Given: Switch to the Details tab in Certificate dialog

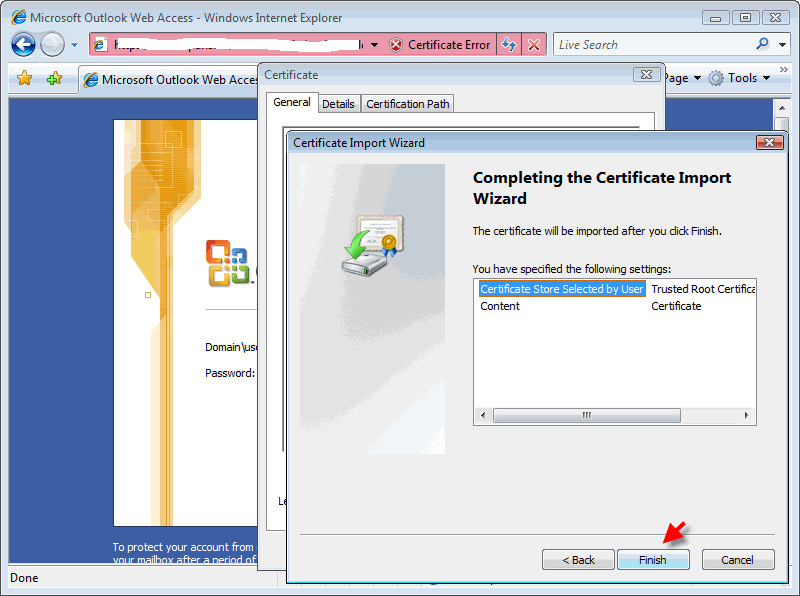Looking at the screenshot, I should point(338,104).
